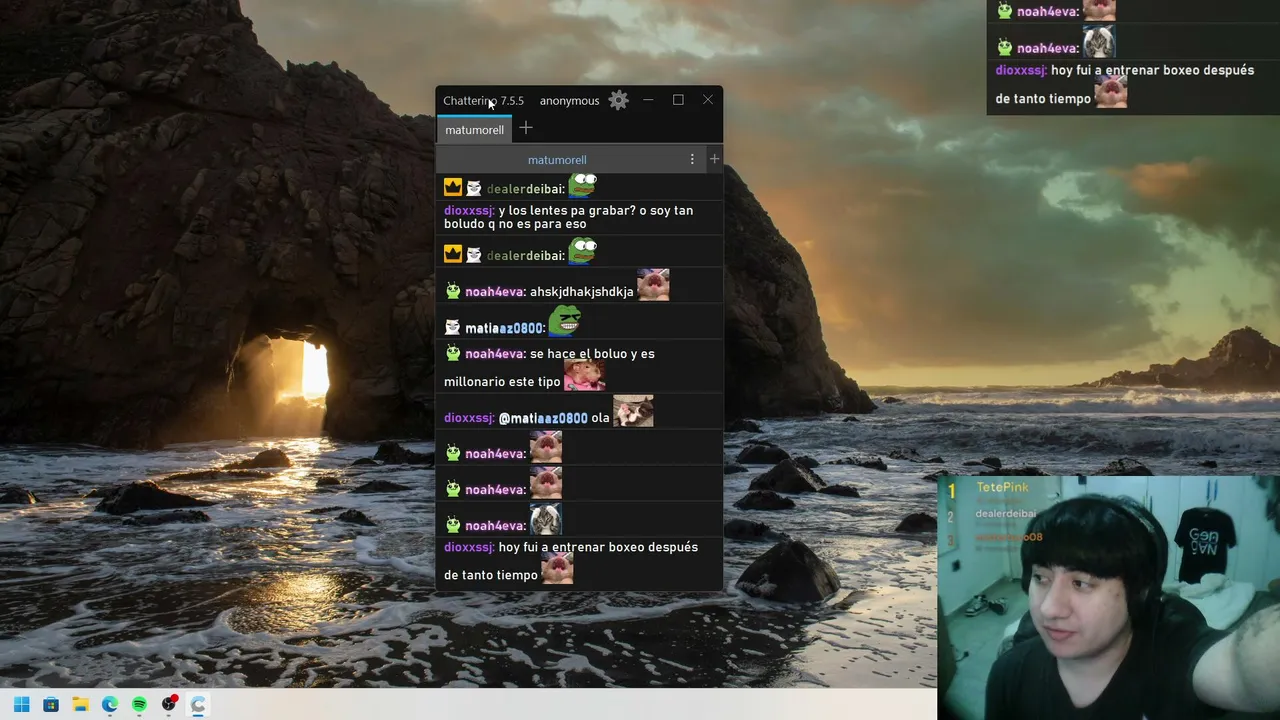Click the cat emote after 'ola'

tap(633, 411)
